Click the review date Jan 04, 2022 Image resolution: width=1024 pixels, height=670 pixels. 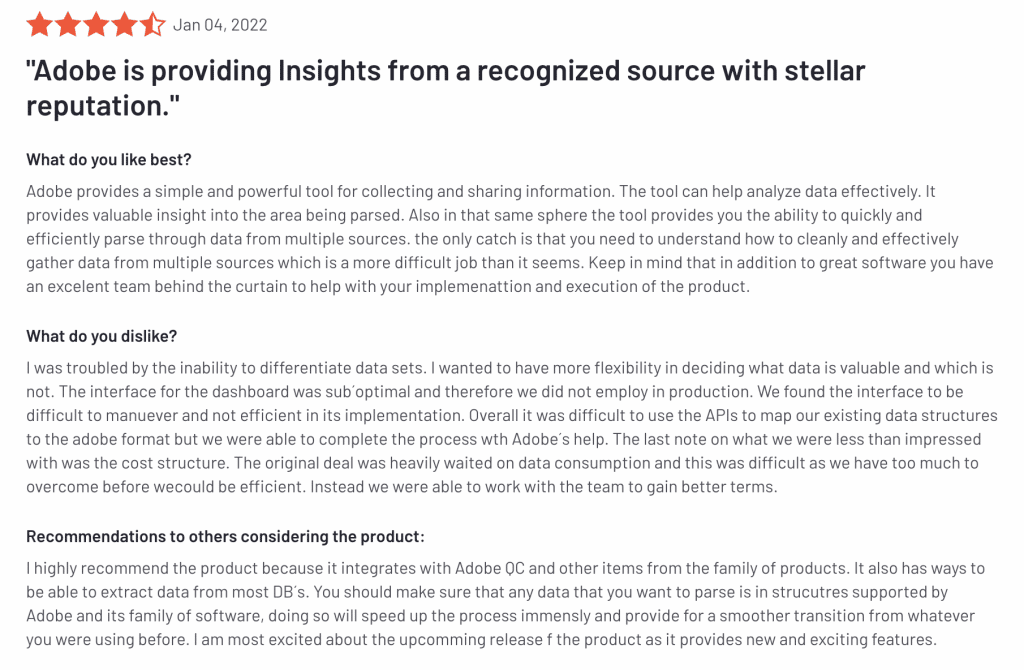coord(220,25)
